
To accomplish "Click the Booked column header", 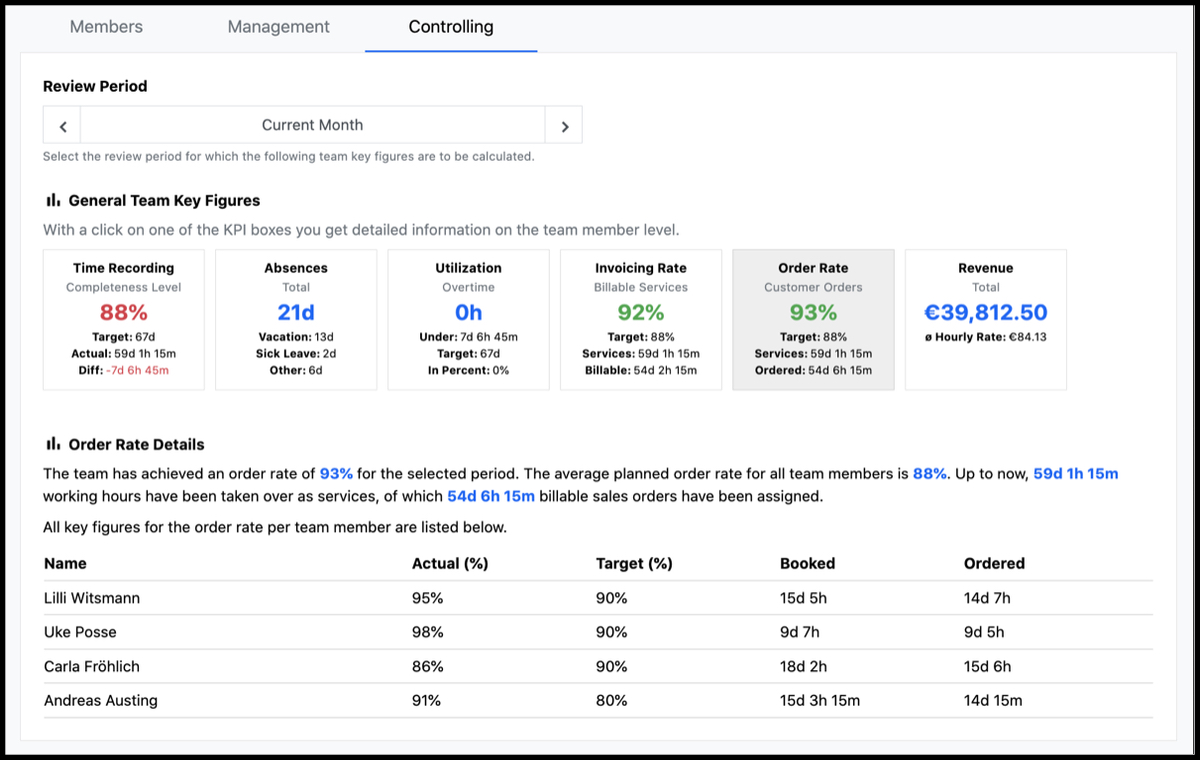I will (807, 563).
